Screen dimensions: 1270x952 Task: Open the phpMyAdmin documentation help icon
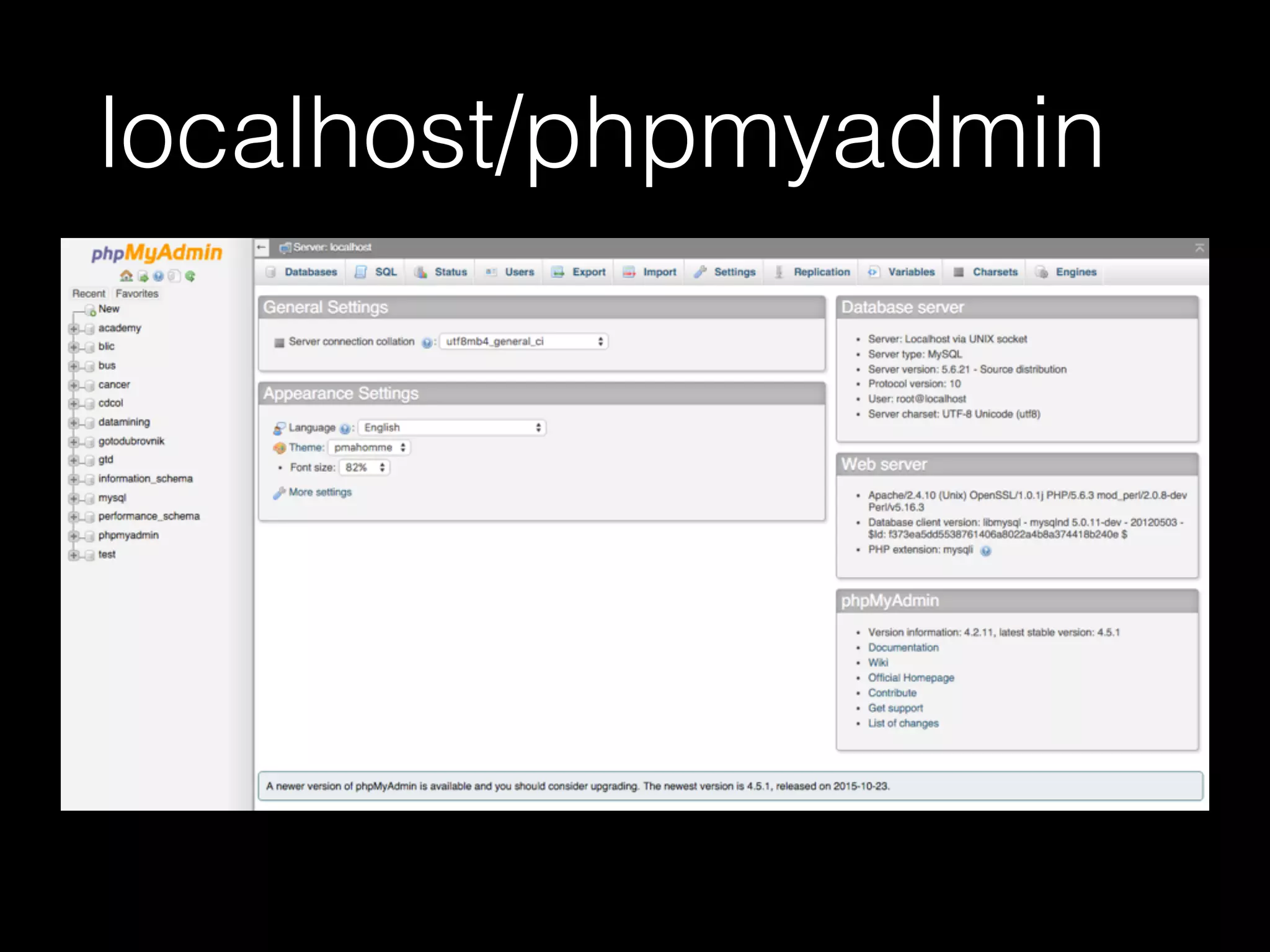(x=159, y=276)
